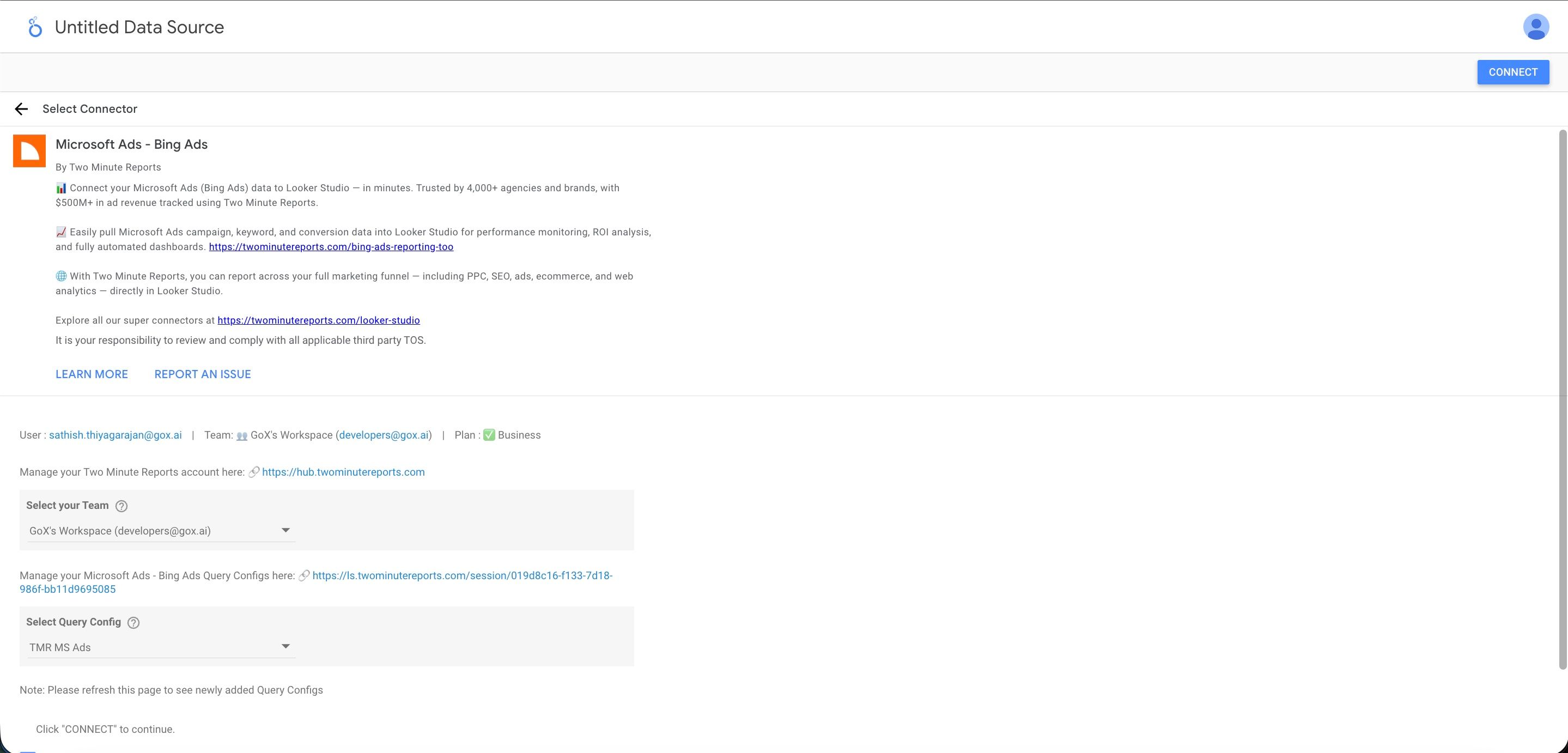The height and width of the screenshot is (753, 1568).
Task: Open the bing-ads-reporting-too hyperlink
Action: (331, 247)
